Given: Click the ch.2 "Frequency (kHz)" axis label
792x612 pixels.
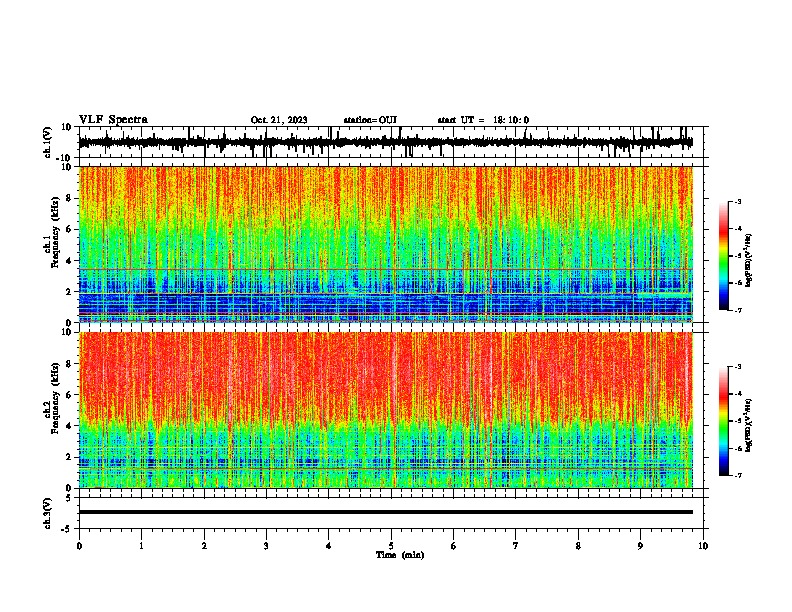Looking at the screenshot, I should pyautogui.click(x=55, y=398).
